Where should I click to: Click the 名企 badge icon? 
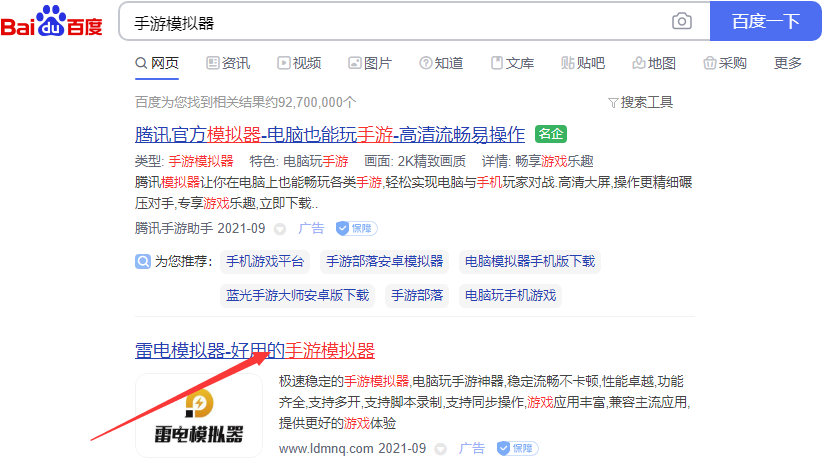[551, 134]
